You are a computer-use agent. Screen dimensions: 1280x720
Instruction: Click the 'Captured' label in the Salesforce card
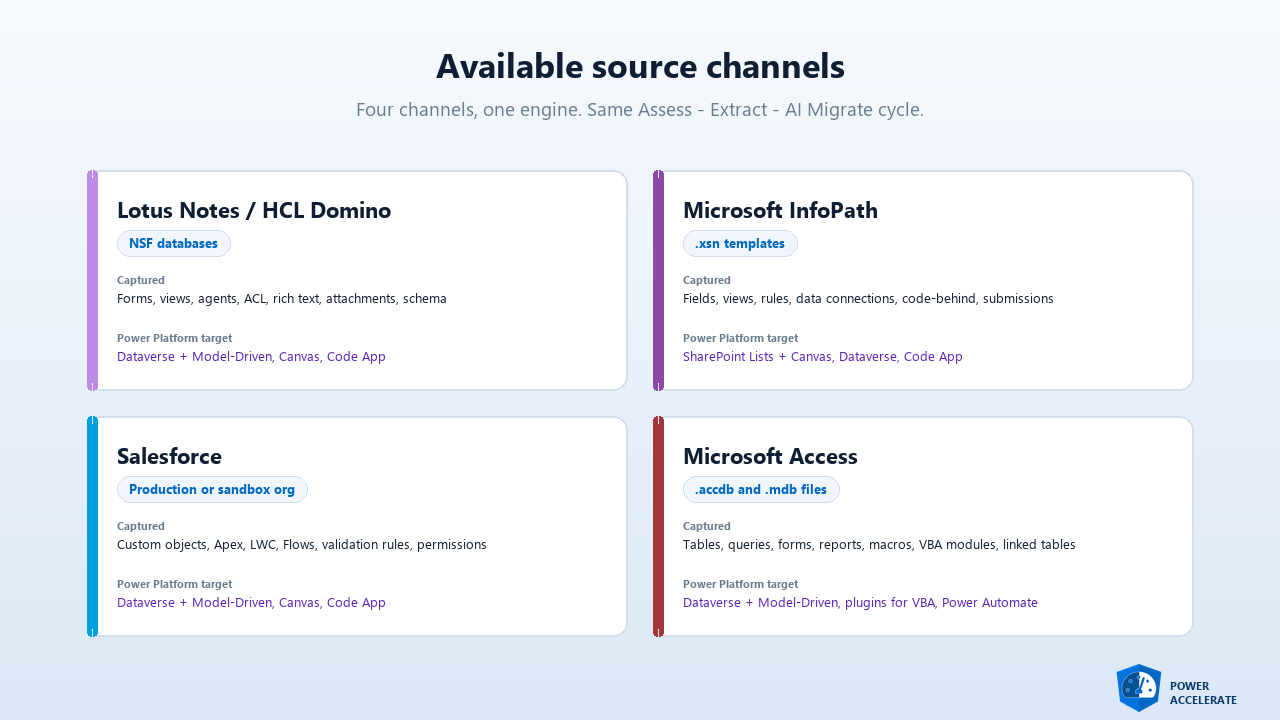coord(141,526)
